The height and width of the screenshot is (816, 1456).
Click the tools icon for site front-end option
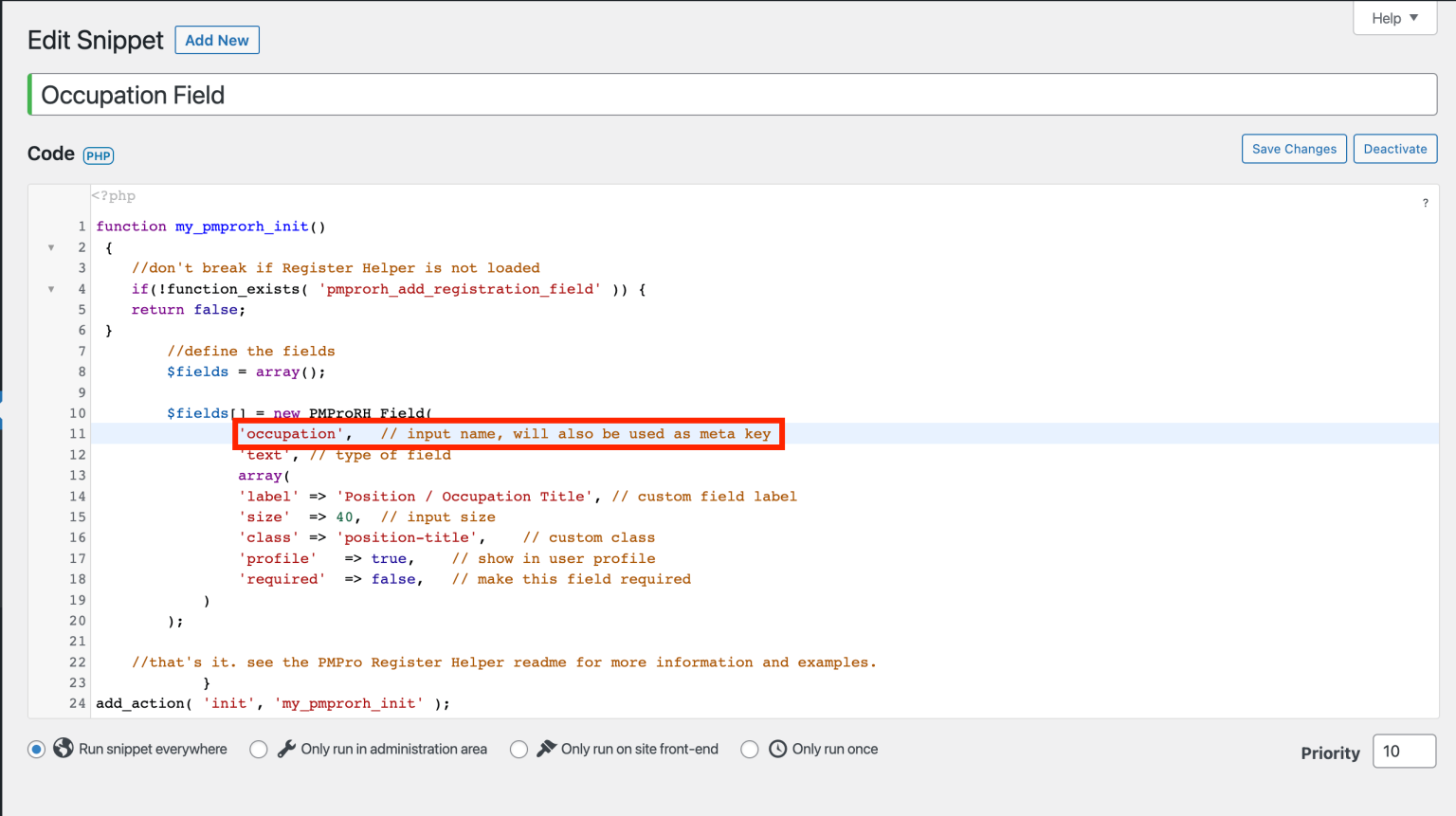(x=543, y=748)
